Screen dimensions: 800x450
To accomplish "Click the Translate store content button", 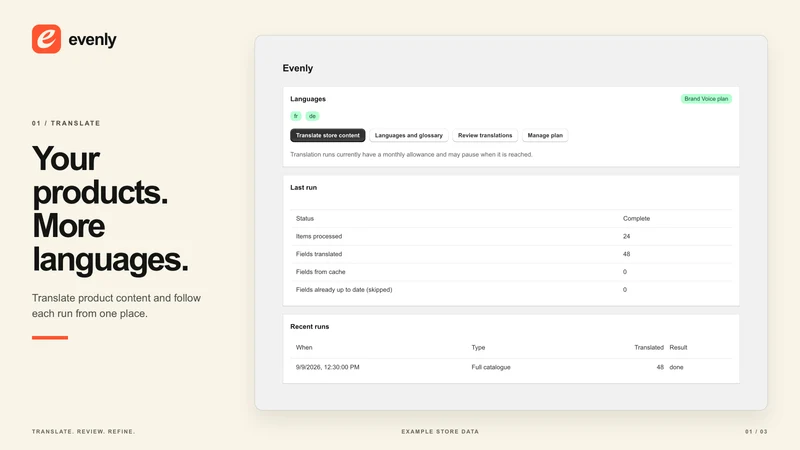I will click(328, 135).
